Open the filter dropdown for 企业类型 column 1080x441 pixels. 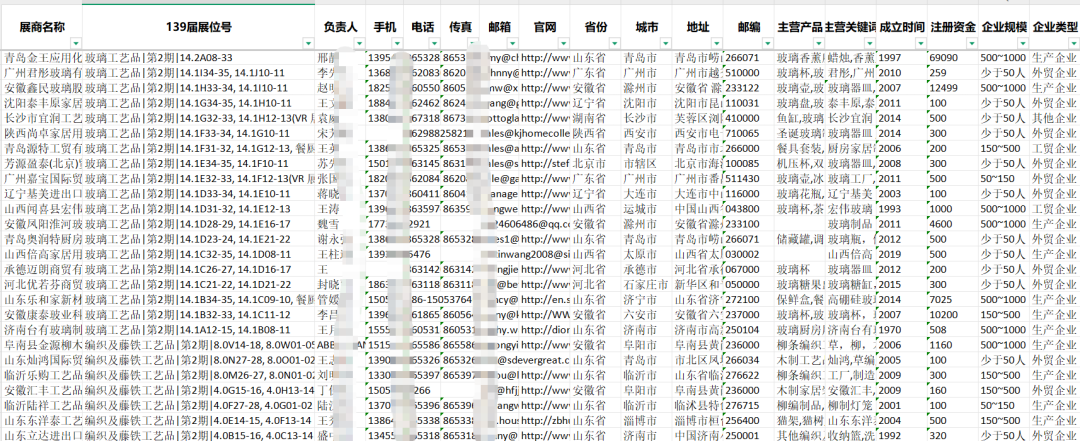tap(1072, 43)
